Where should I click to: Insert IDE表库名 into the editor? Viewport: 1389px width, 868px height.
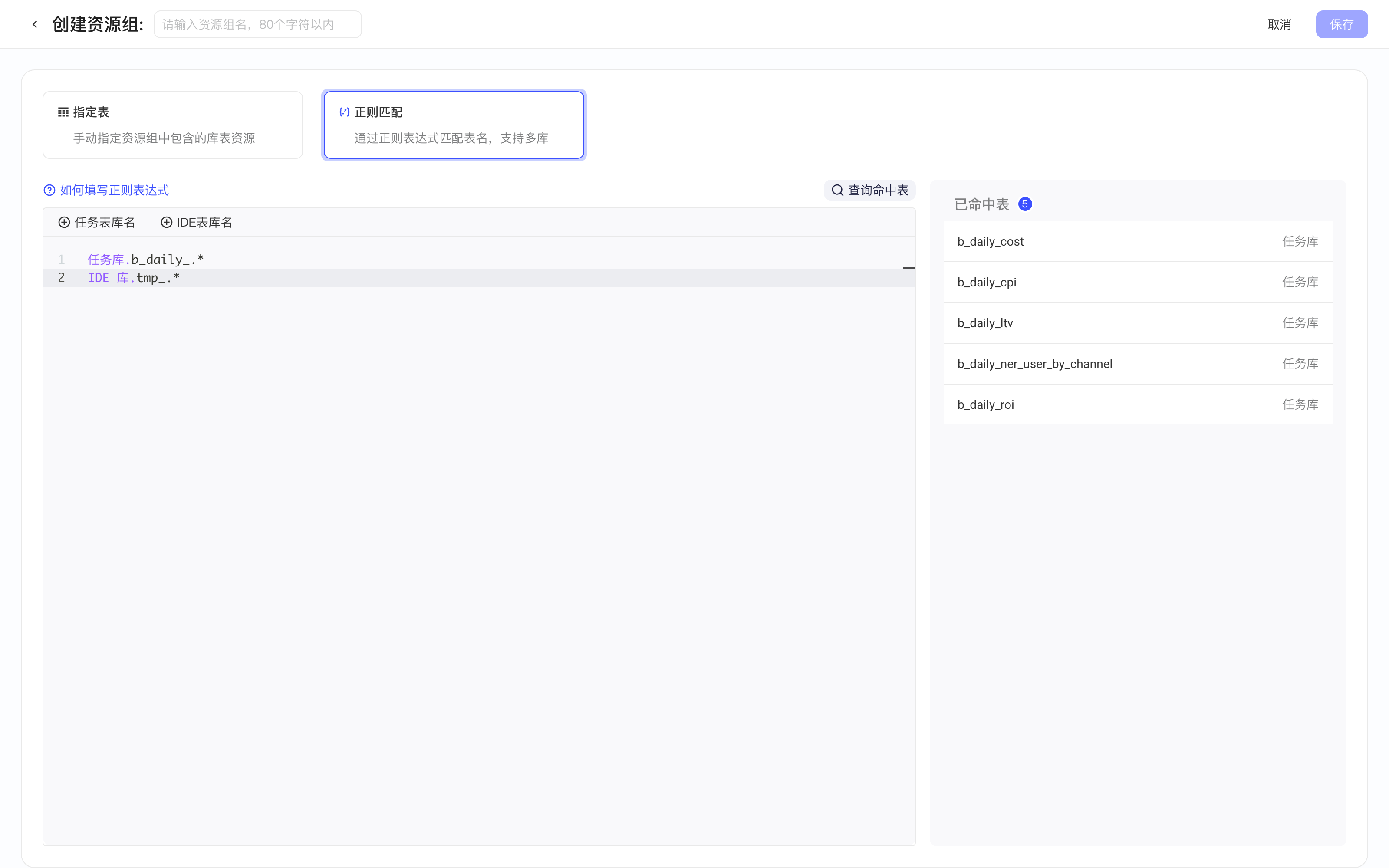[196, 222]
